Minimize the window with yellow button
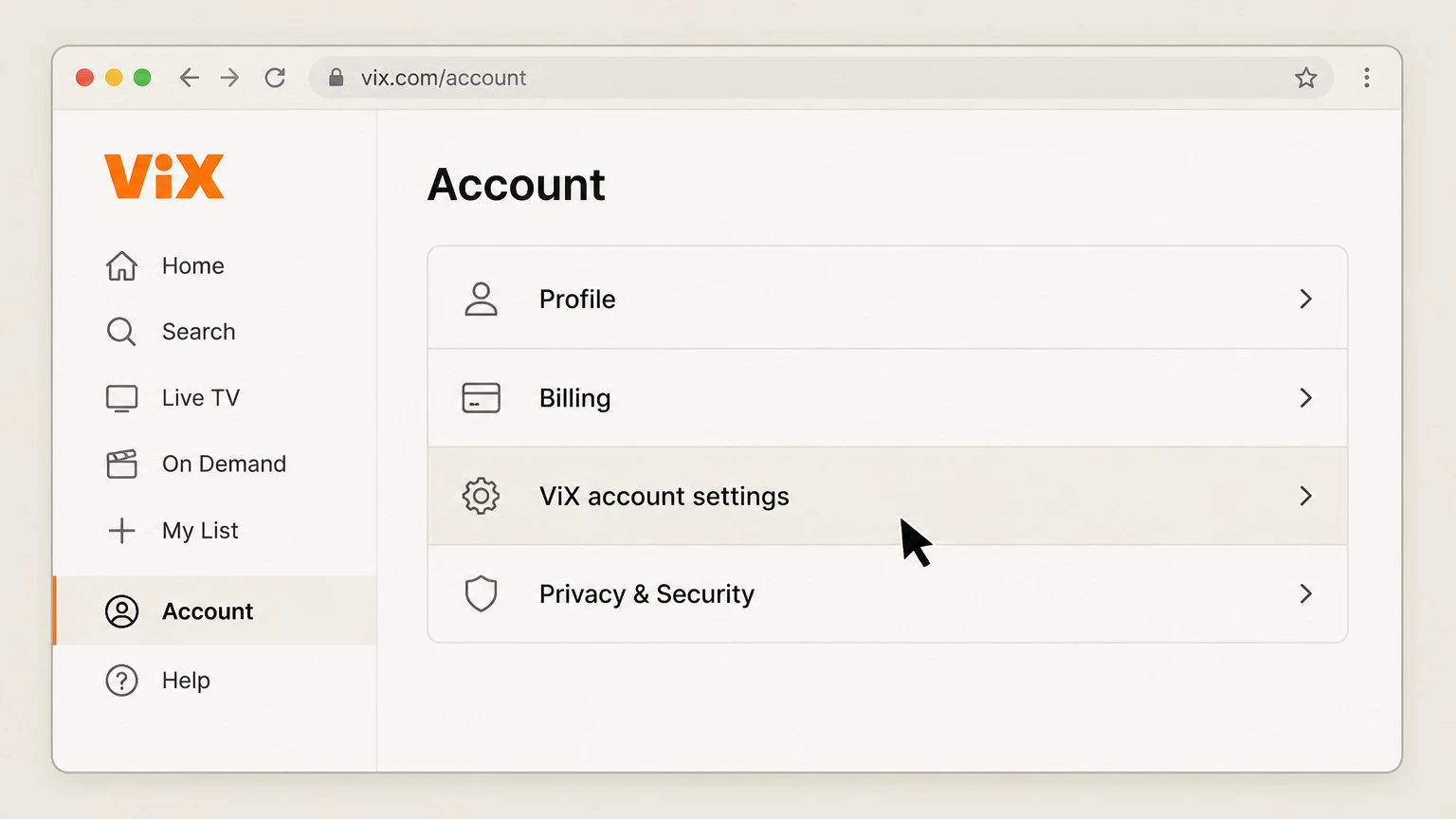This screenshot has width=1456, height=819. click(114, 78)
